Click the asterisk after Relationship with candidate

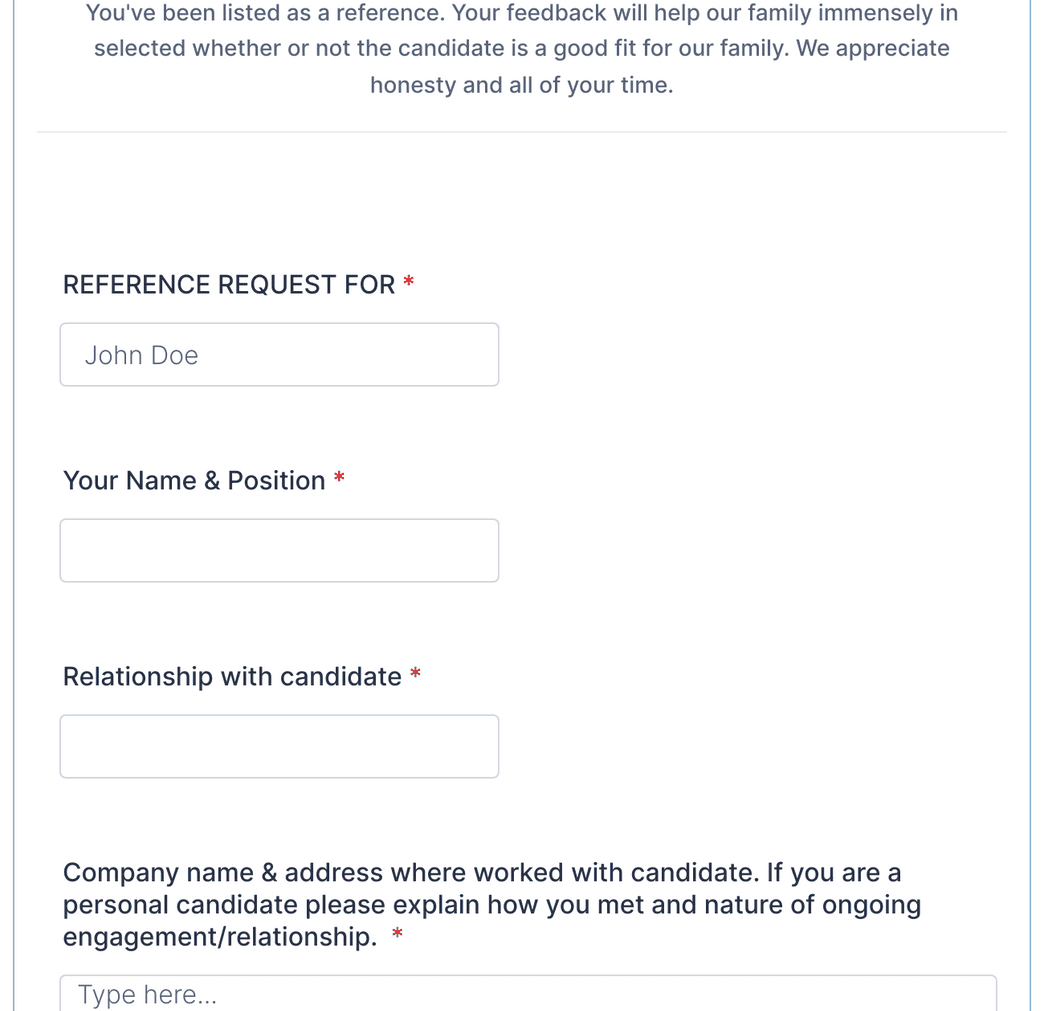(415, 675)
